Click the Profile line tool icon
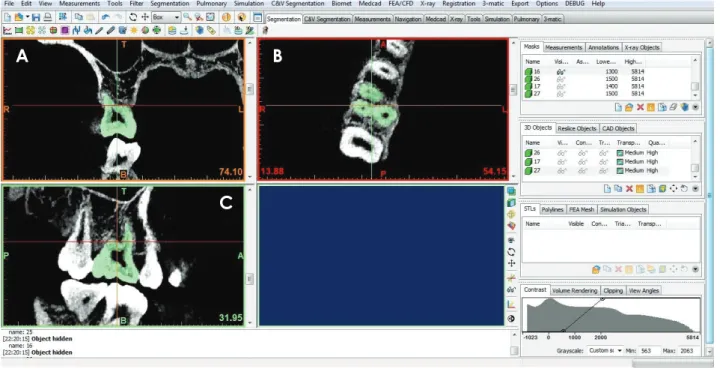The height and width of the screenshot is (369, 720). (x=8, y=30)
